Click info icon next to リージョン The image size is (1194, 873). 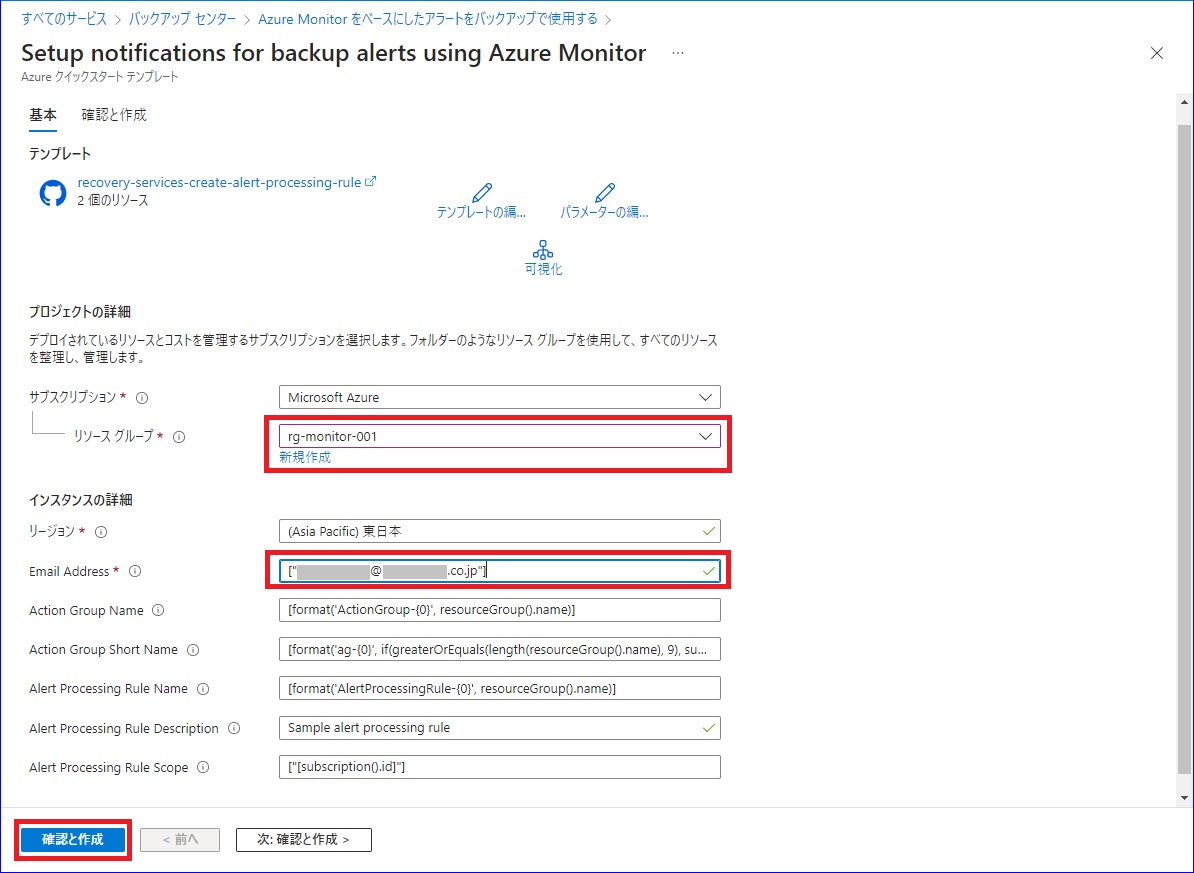[101, 532]
